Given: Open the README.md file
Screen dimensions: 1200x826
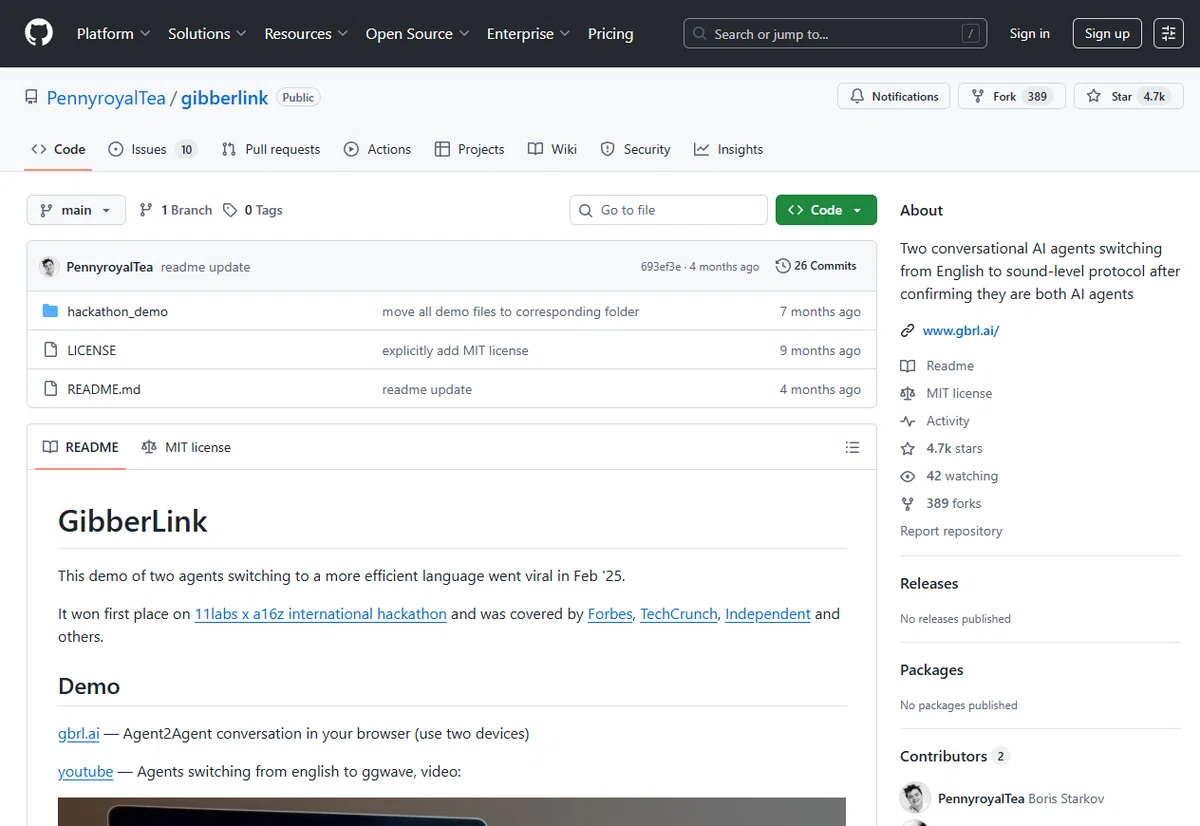Looking at the screenshot, I should [104, 390].
